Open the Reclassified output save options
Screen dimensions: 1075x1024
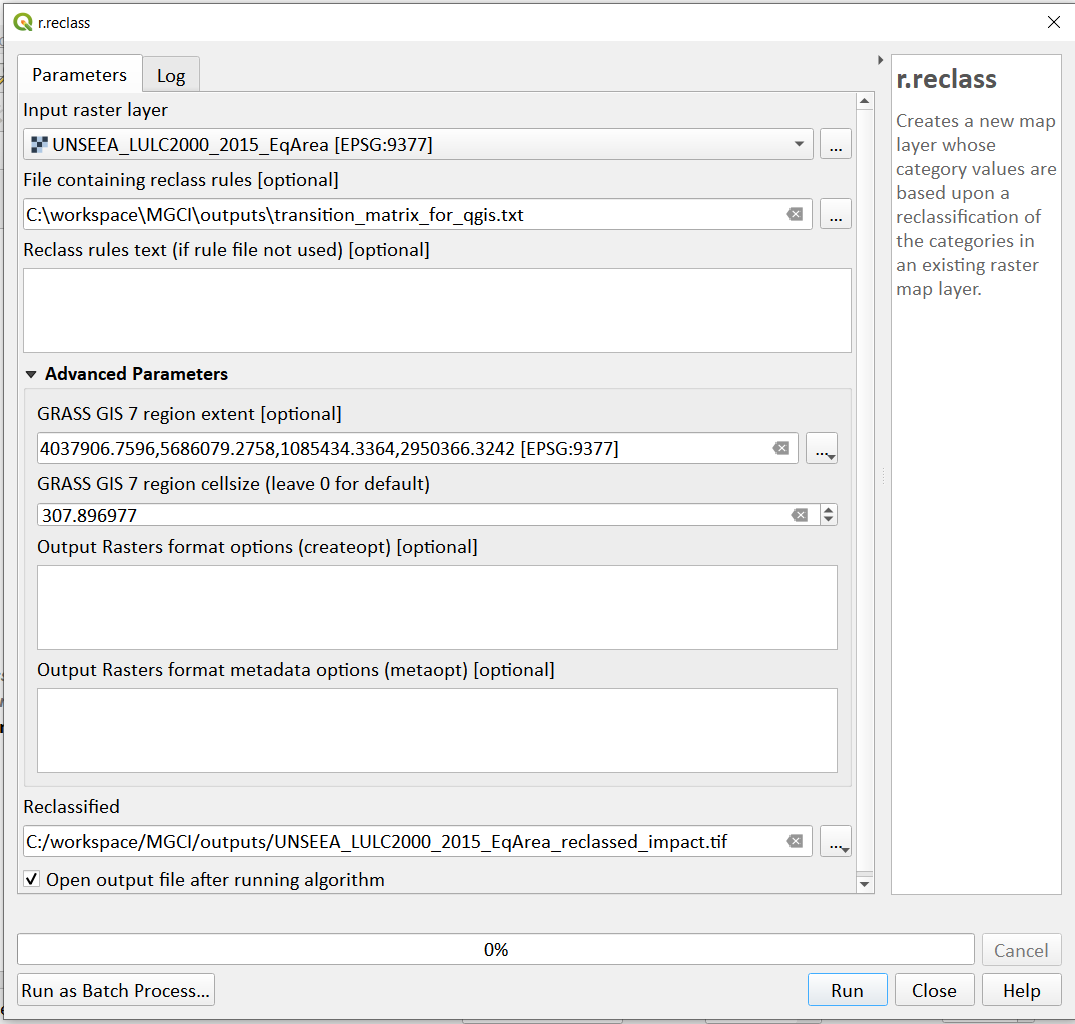[x=836, y=841]
